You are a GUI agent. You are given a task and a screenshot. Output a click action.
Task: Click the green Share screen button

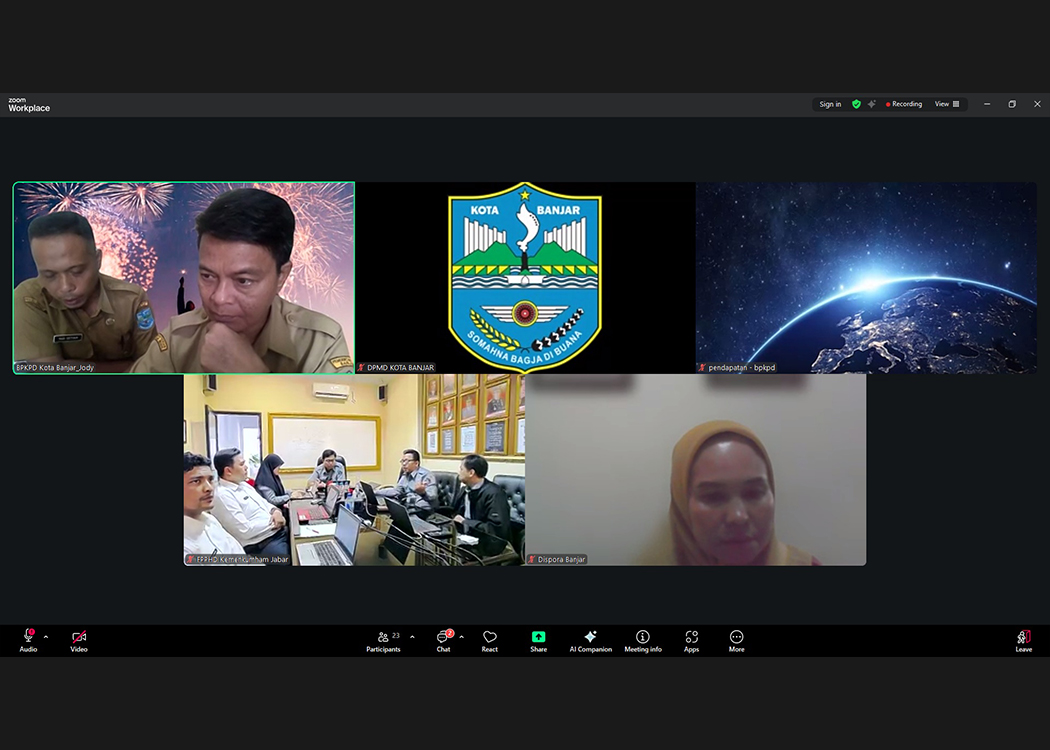pyautogui.click(x=538, y=640)
